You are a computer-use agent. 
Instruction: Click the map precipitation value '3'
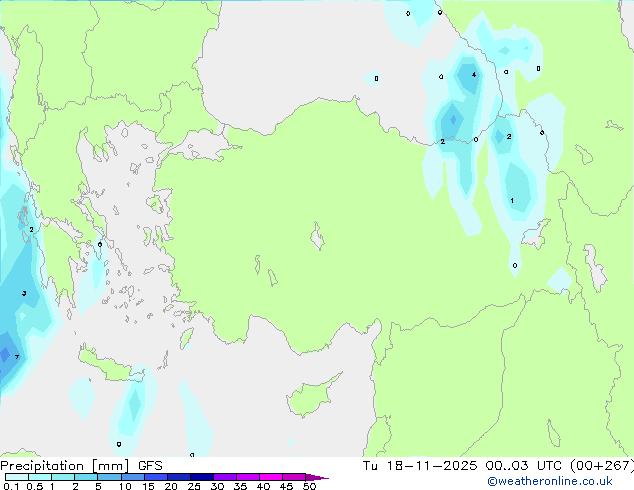(24, 293)
